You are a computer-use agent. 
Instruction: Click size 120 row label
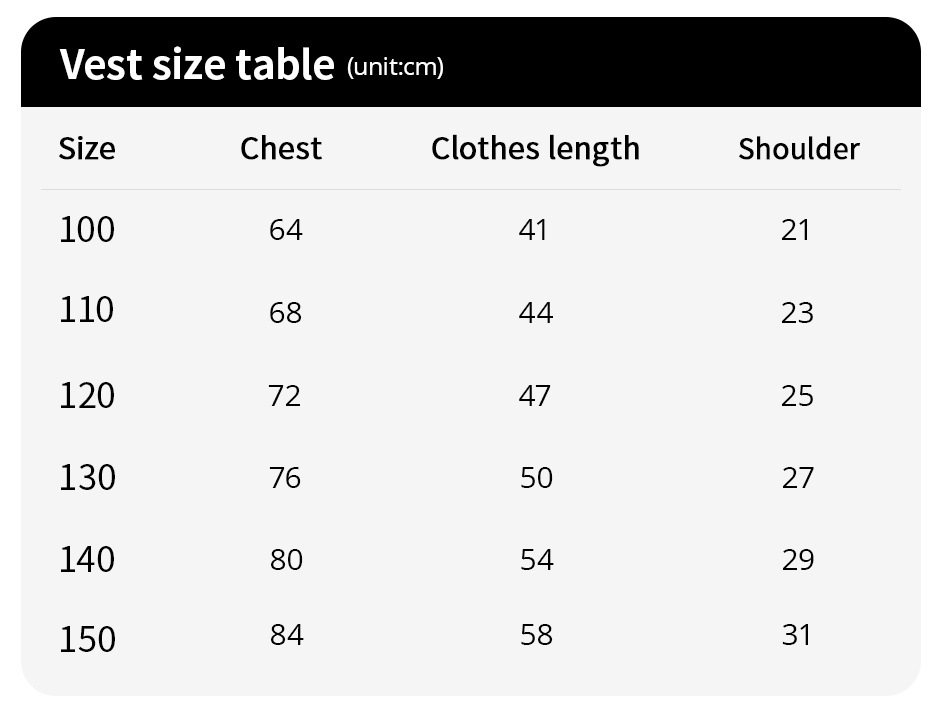pos(87,396)
